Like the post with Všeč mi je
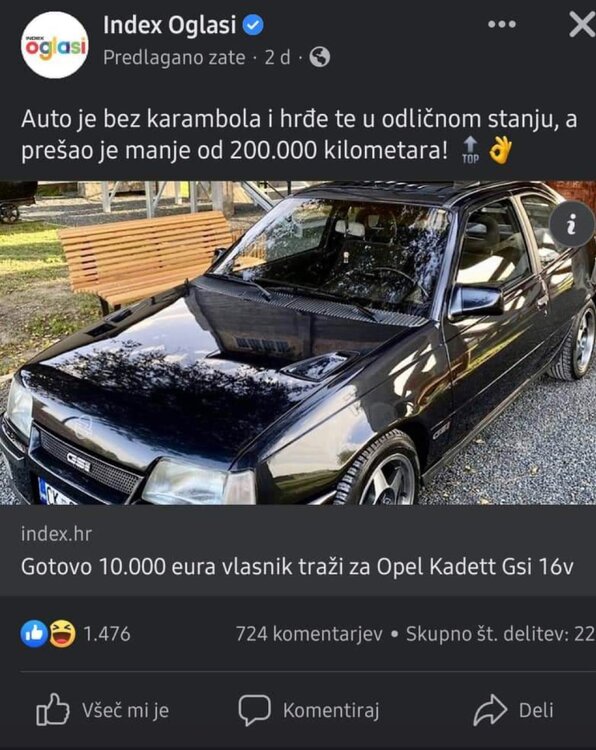 click(x=103, y=710)
